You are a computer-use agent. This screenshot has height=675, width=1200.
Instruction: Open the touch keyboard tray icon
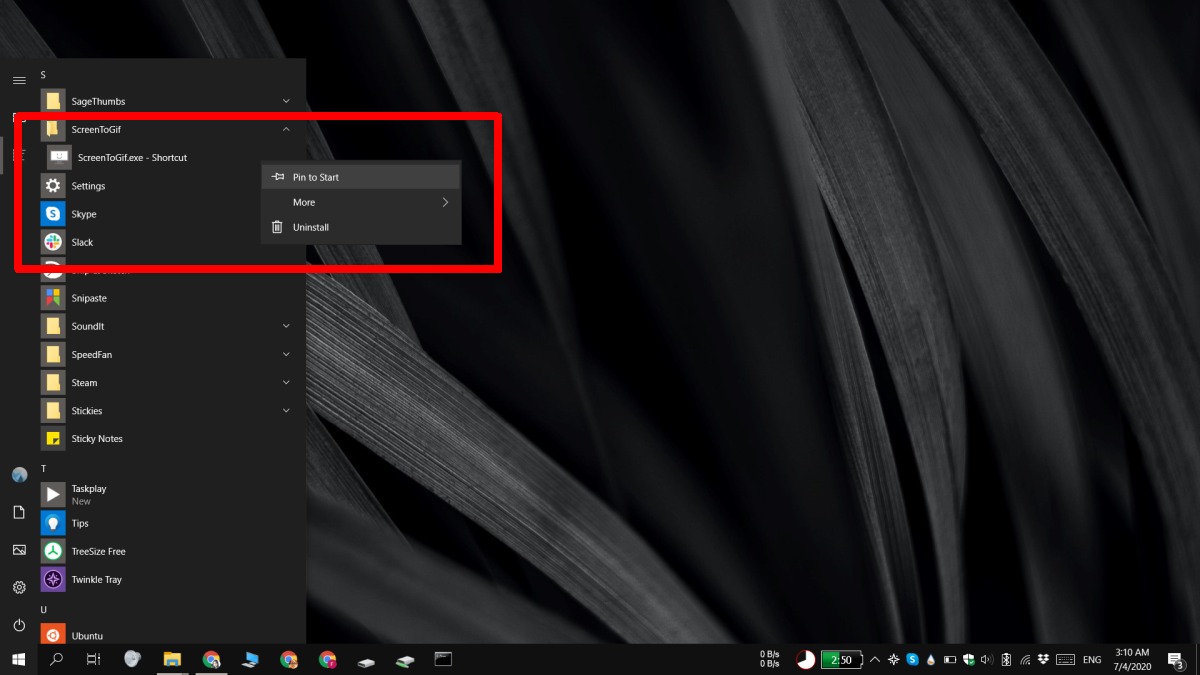pos(1065,659)
